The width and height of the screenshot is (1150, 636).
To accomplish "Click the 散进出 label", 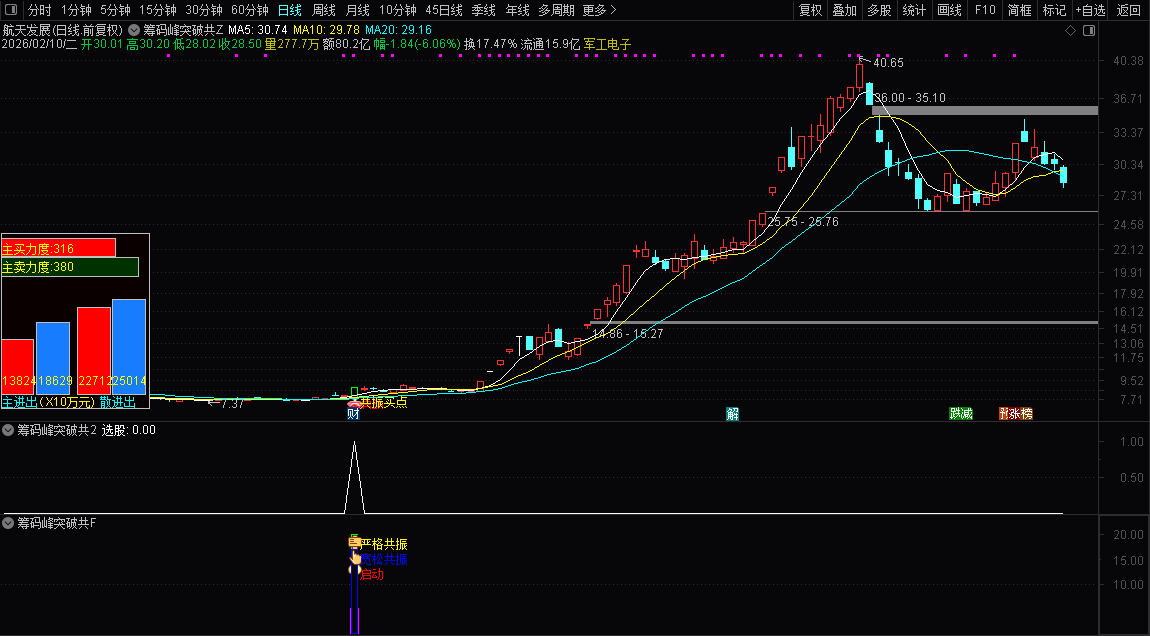I will click(118, 402).
